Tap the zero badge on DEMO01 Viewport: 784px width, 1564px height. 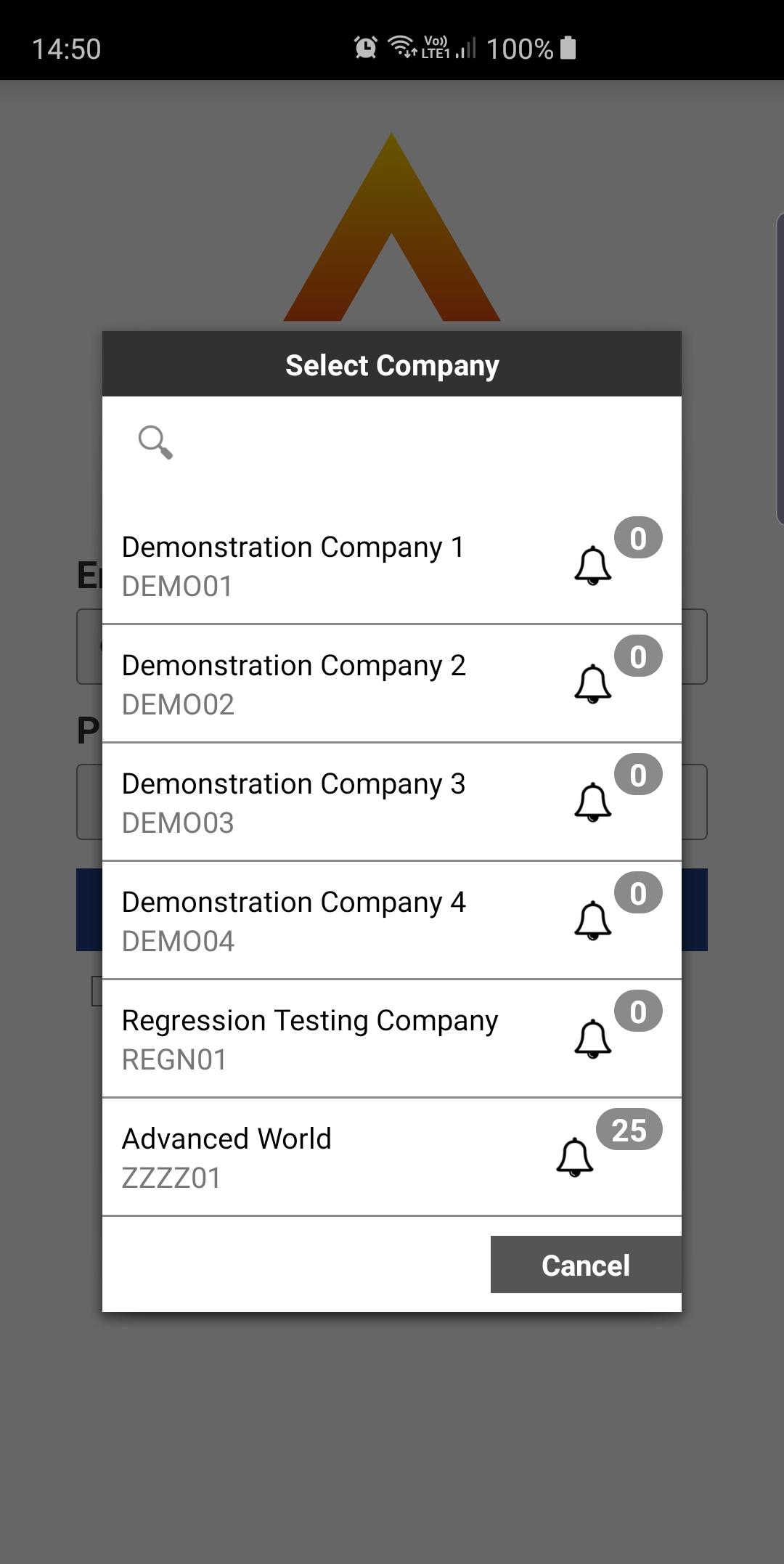[638, 538]
